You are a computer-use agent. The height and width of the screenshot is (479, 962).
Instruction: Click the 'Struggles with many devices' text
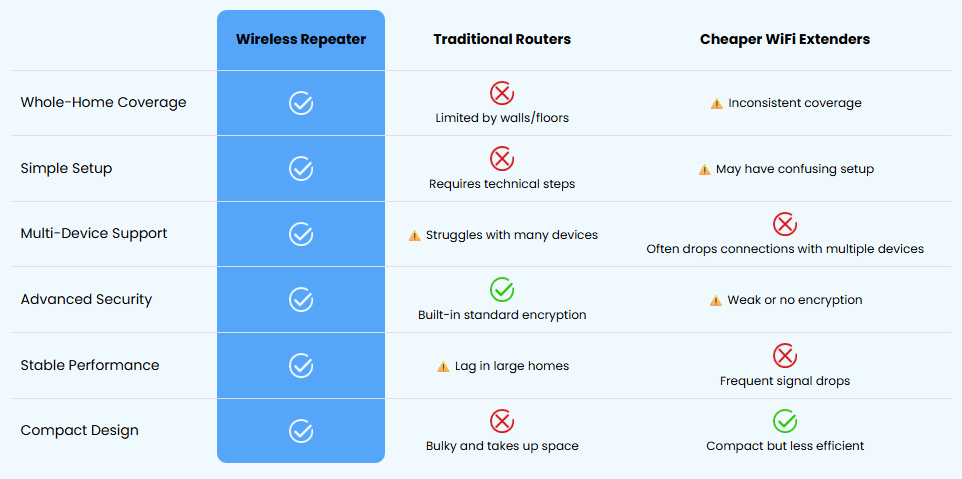(x=512, y=235)
